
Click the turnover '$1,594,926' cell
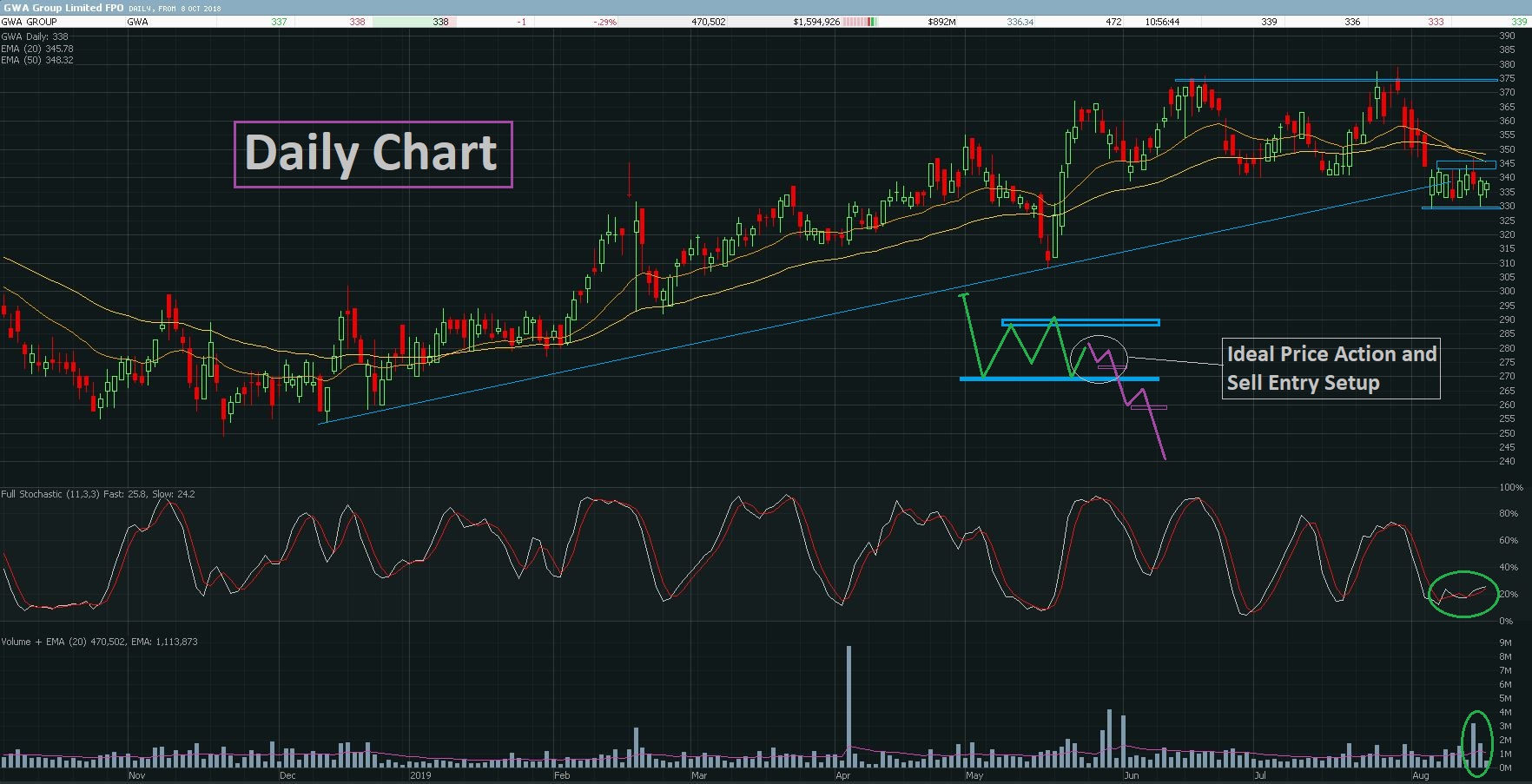coord(816,22)
